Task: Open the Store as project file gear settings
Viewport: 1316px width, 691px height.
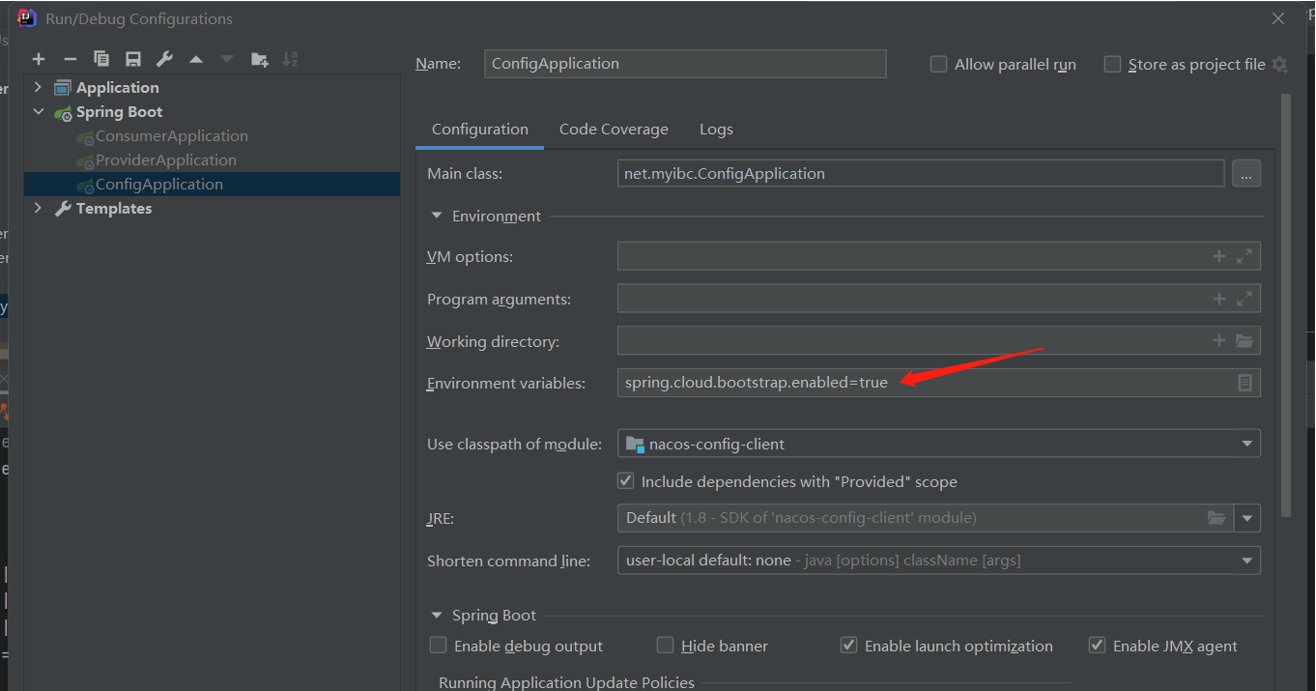Action: pyautogui.click(x=1280, y=64)
